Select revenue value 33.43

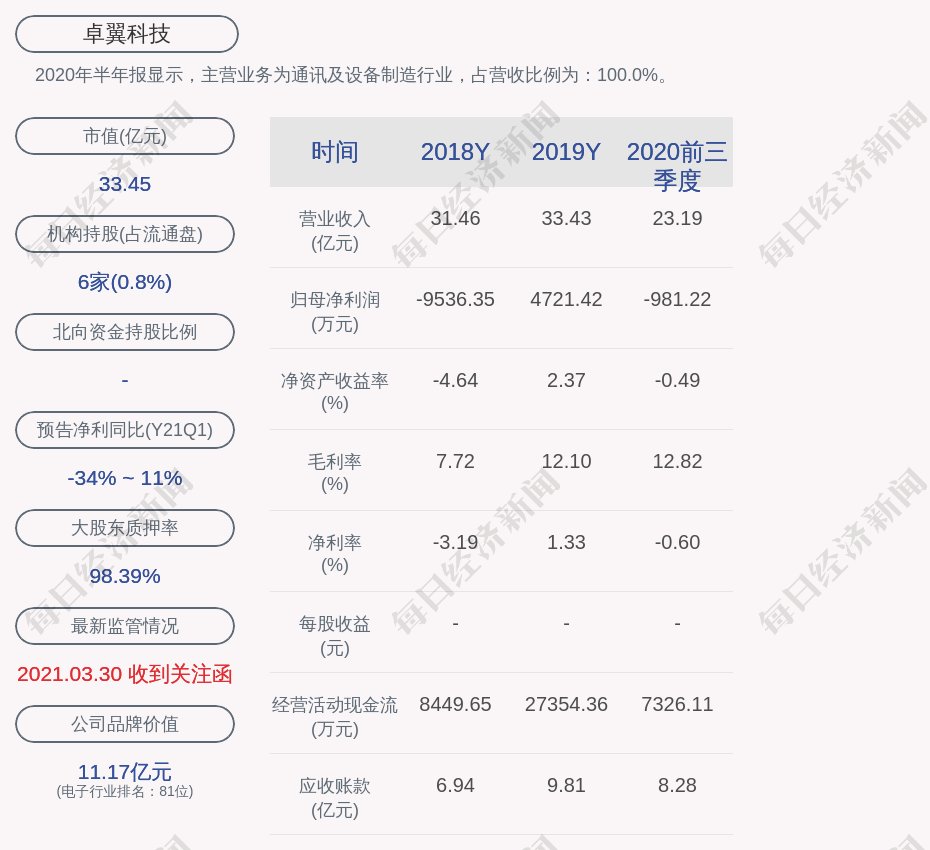pyautogui.click(x=566, y=218)
